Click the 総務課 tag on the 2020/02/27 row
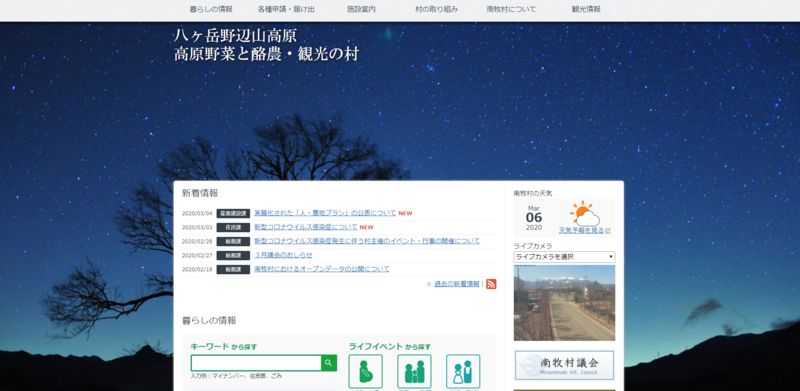800x391 pixels. 233,255
